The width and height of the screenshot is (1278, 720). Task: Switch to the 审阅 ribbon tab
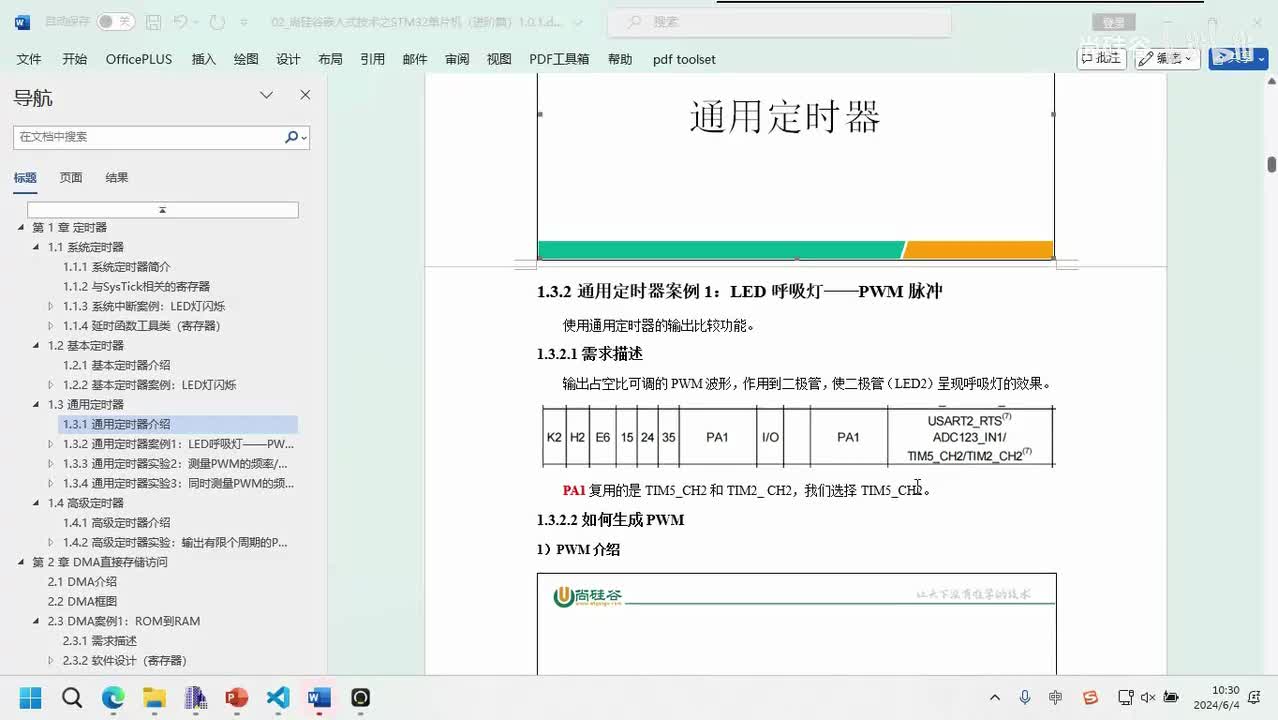pyautogui.click(x=457, y=59)
